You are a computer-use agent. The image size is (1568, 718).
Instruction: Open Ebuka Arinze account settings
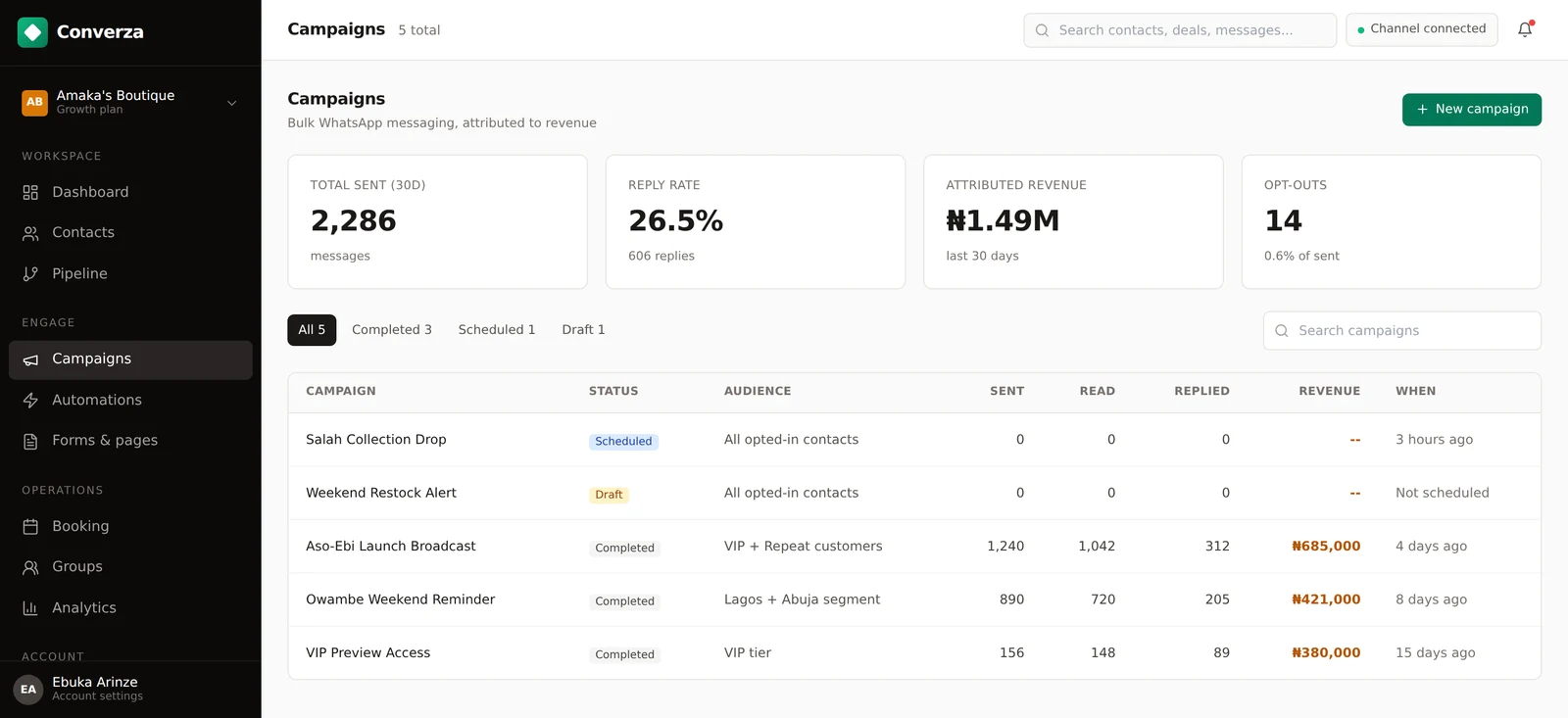(x=130, y=690)
